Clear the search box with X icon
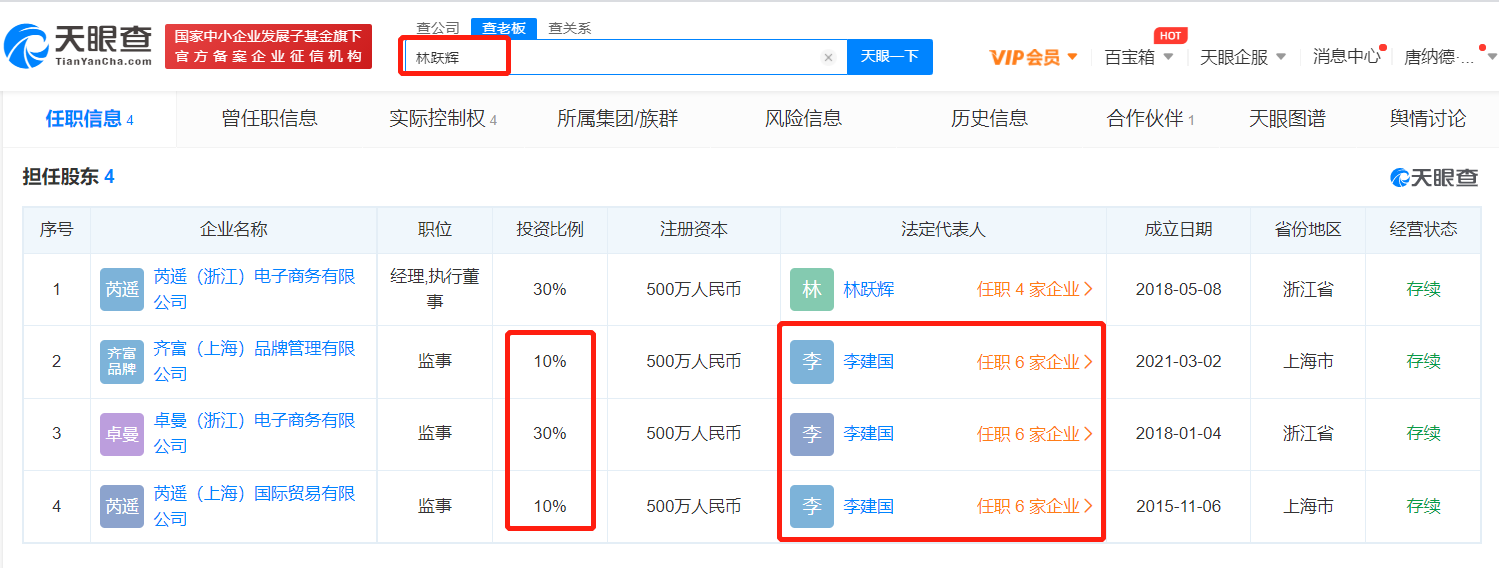1499x568 pixels. click(x=828, y=57)
